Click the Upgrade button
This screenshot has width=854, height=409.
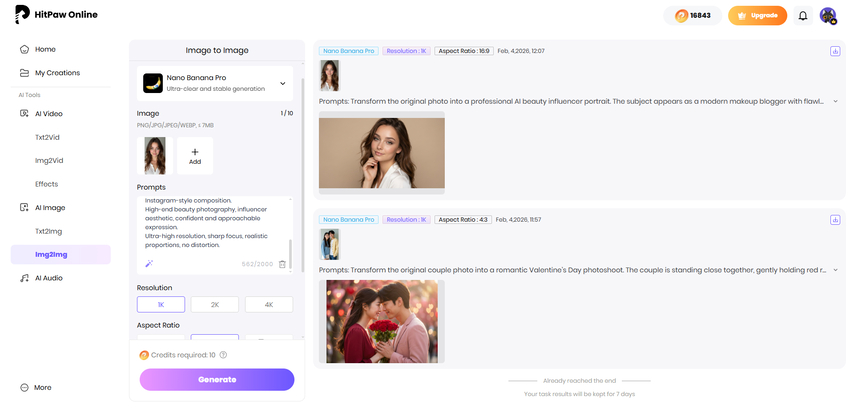pyautogui.click(x=757, y=16)
